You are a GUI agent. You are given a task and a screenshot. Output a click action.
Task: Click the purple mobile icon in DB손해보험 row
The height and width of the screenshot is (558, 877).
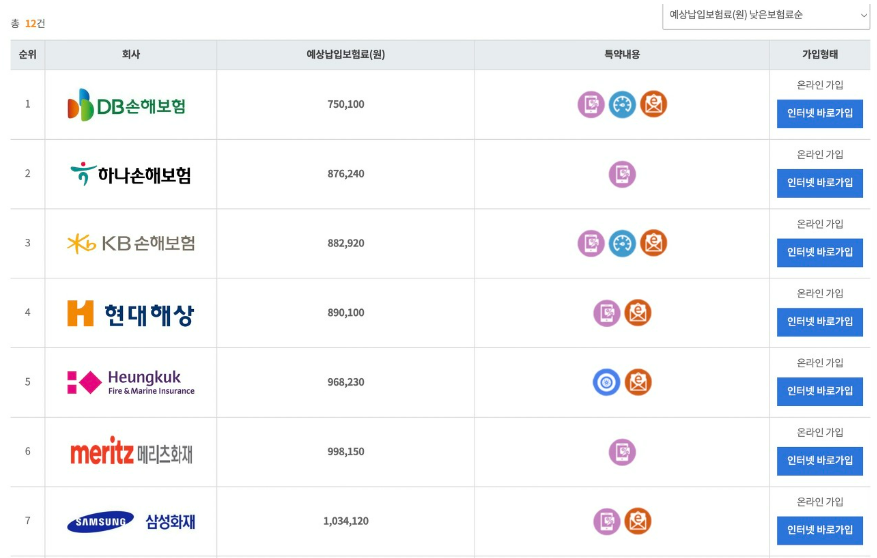tap(591, 105)
